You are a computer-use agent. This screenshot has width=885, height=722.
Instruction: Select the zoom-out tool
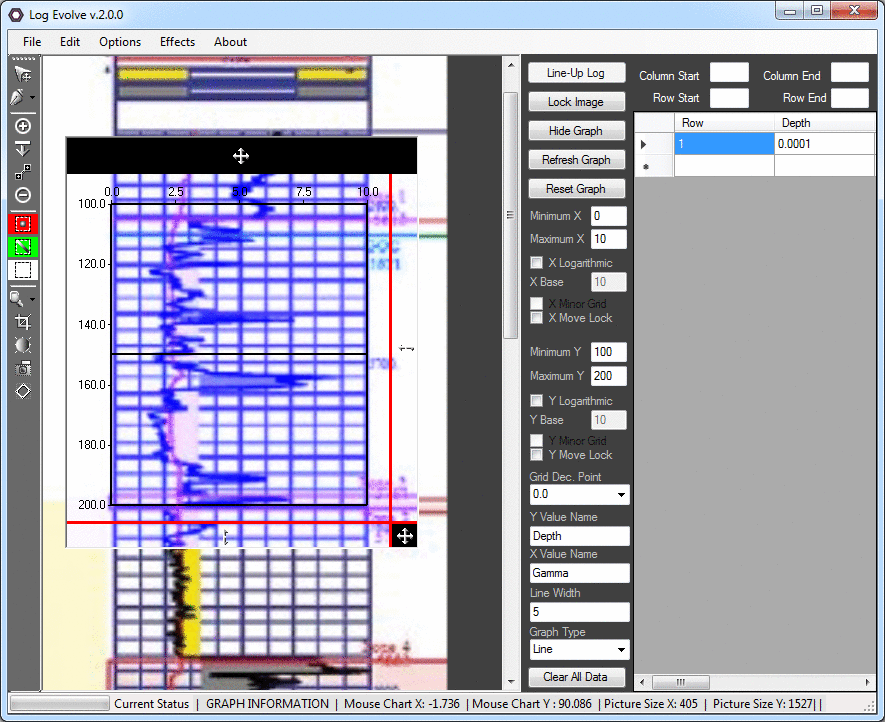(23, 194)
